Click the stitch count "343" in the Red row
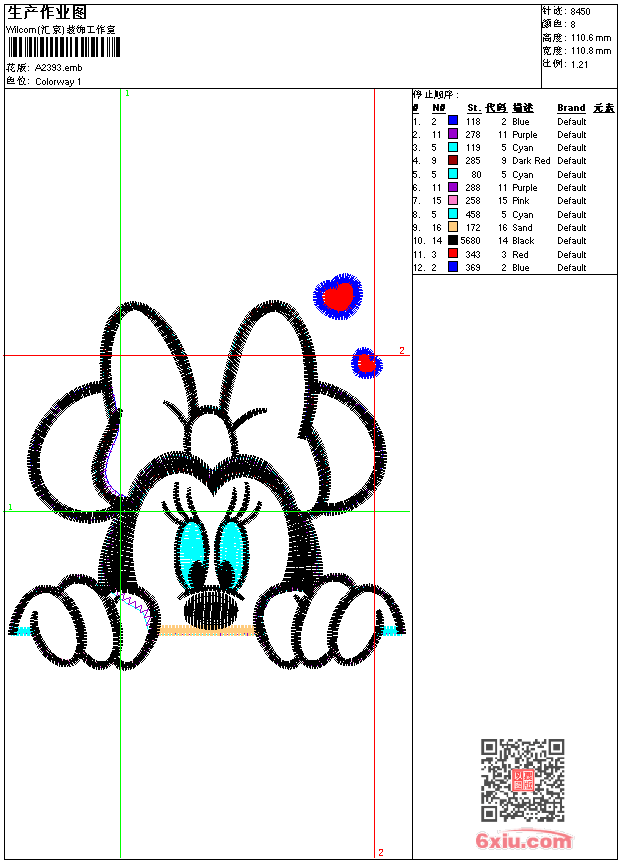620x860 pixels. [473, 254]
